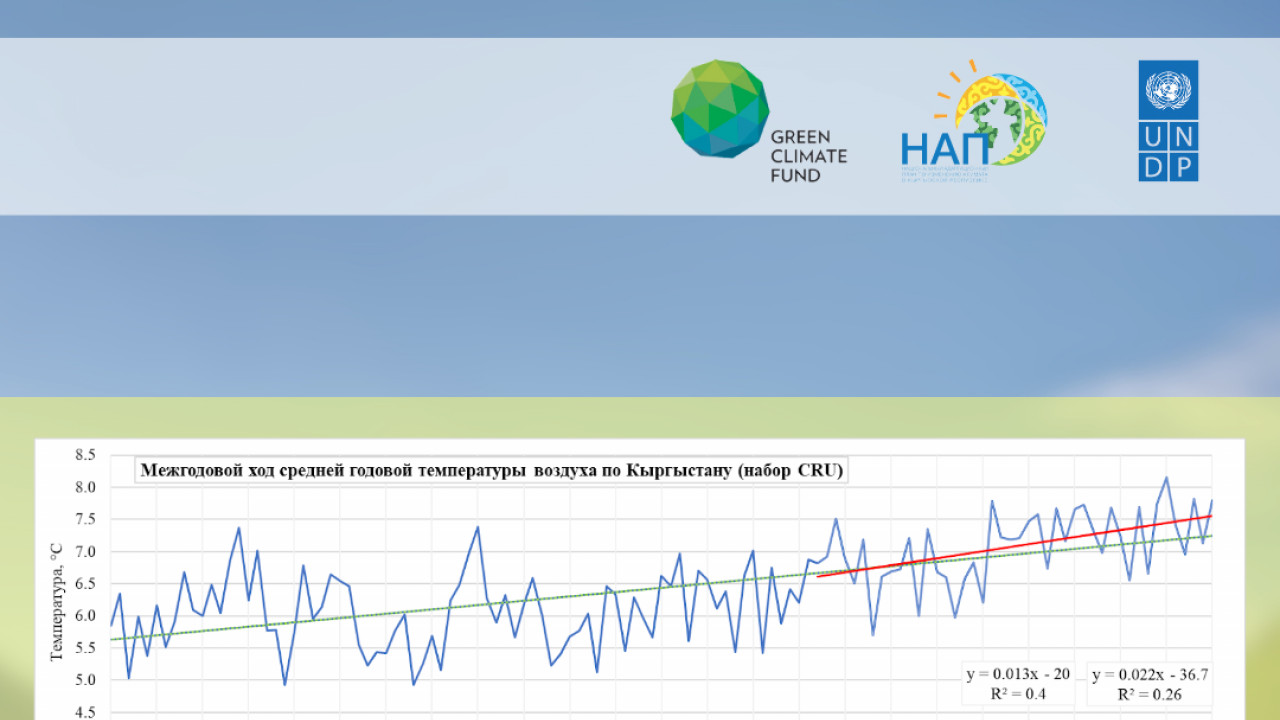
Task: Click the "GREEN CLIMATE FUND" text
Action: point(808,156)
